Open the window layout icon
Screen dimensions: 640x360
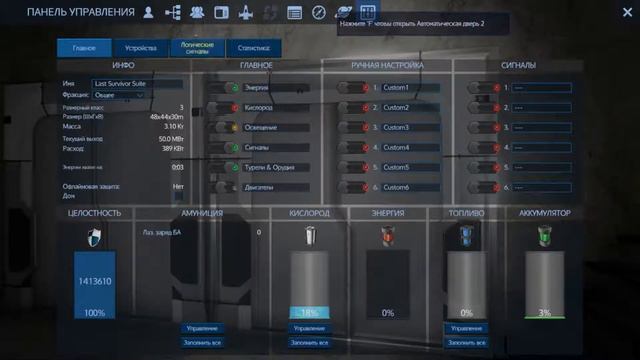tap(221, 13)
